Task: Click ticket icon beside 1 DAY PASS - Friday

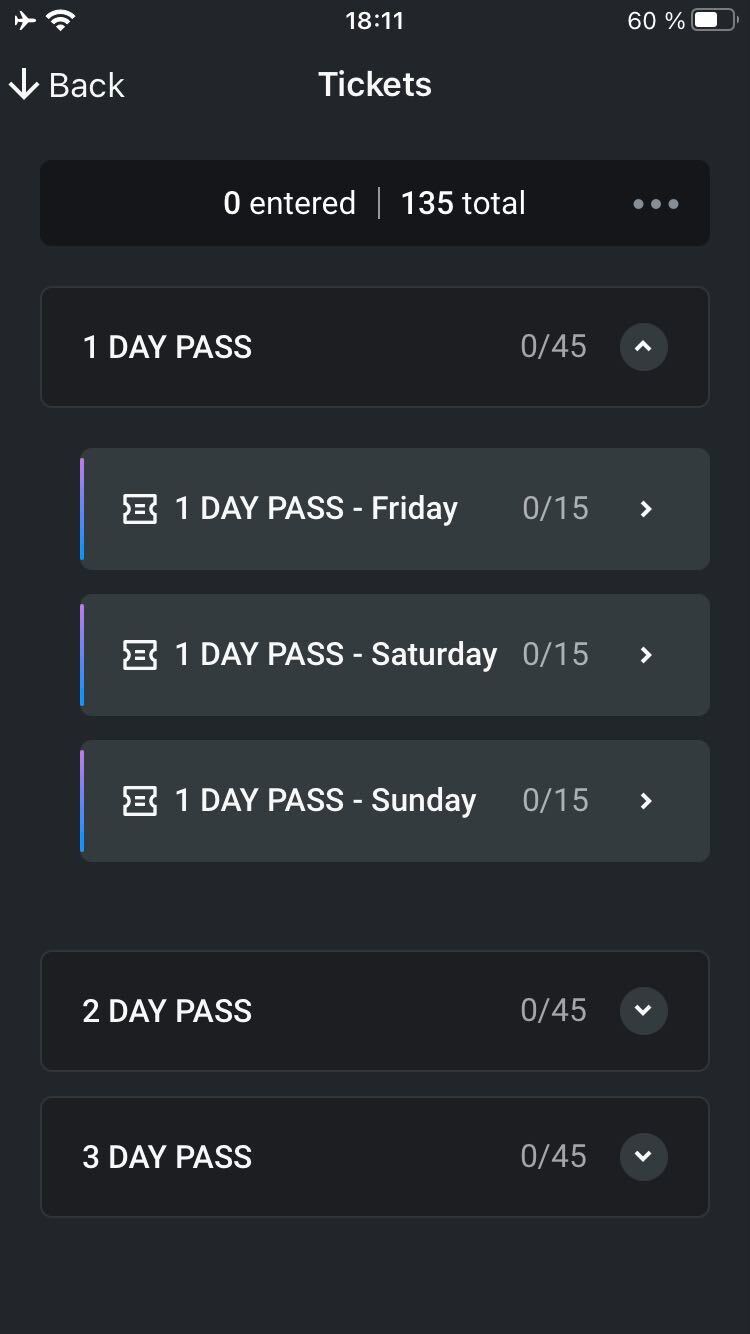Action: tap(139, 509)
